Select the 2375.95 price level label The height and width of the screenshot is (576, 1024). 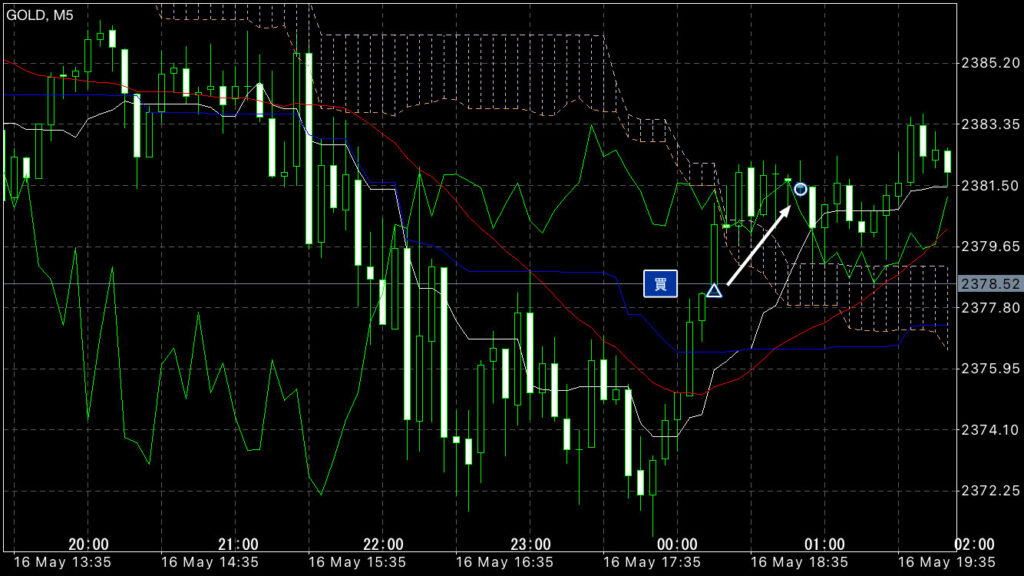(x=988, y=369)
